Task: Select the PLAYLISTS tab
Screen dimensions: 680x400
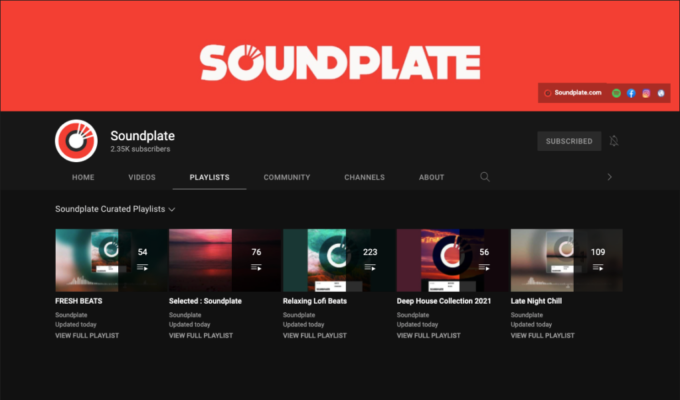Action: pyautogui.click(x=209, y=177)
